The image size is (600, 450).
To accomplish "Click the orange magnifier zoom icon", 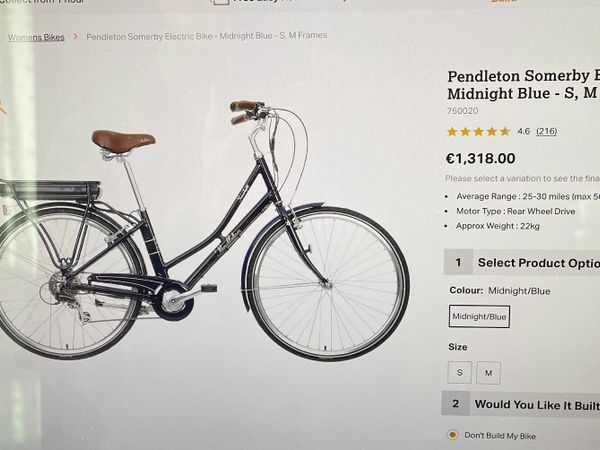I will pos(2,106).
